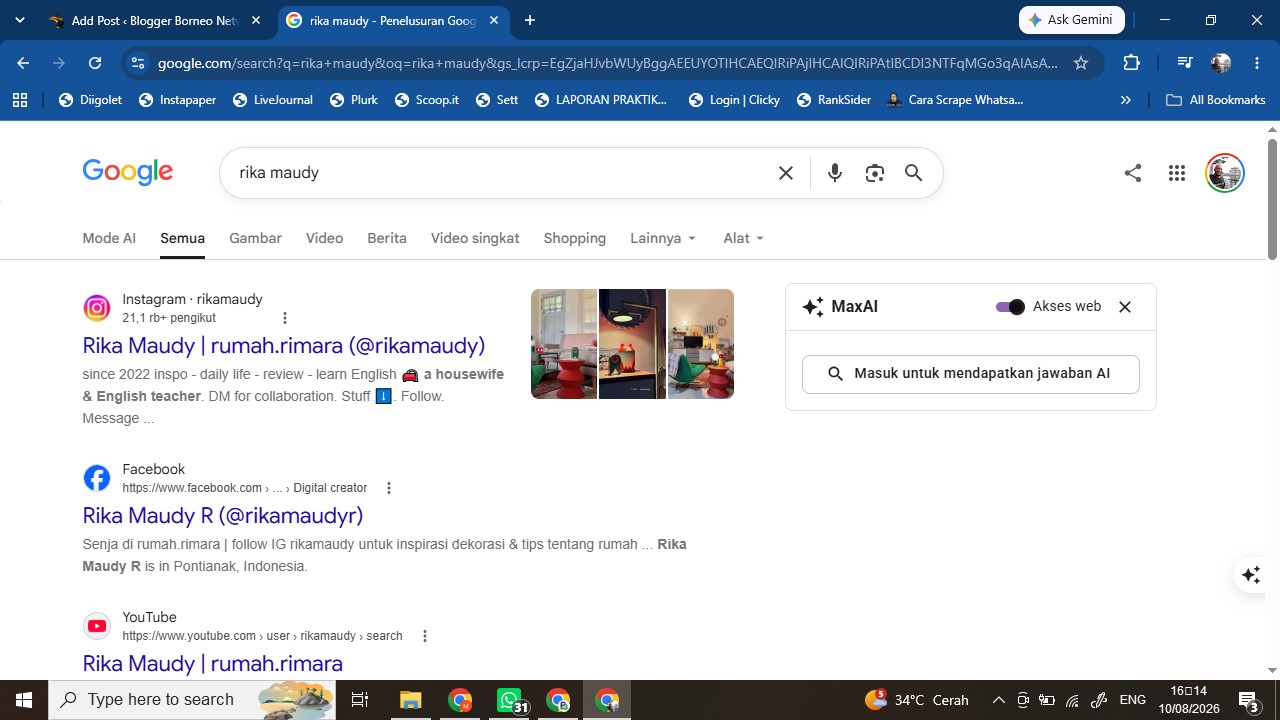1280x720 pixels.
Task: Open options for Facebook result
Action: (389, 488)
